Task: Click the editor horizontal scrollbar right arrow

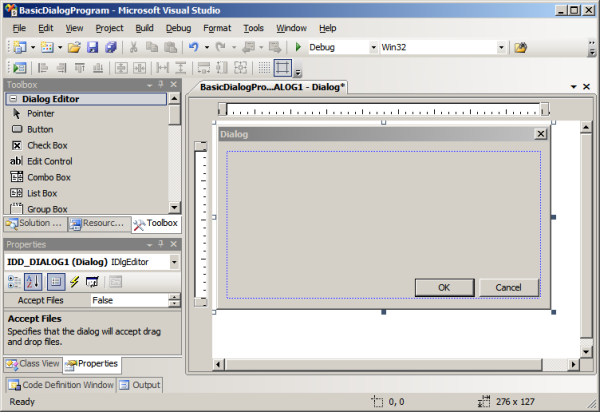Action: pyautogui.click(x=573, y=365)
